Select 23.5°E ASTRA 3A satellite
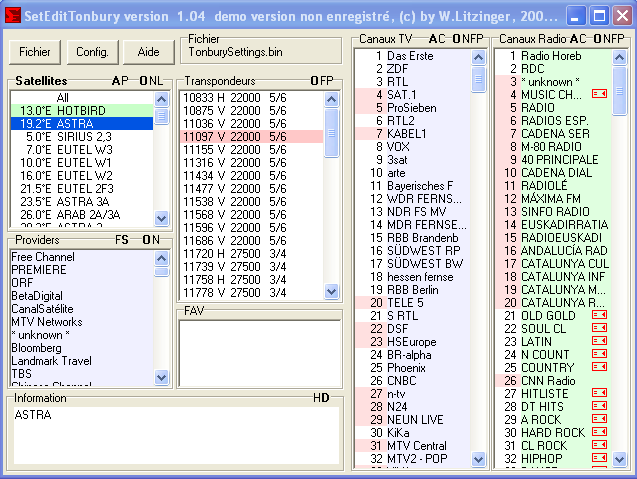This screenshot has width=637, height=479. click(82, 202)
